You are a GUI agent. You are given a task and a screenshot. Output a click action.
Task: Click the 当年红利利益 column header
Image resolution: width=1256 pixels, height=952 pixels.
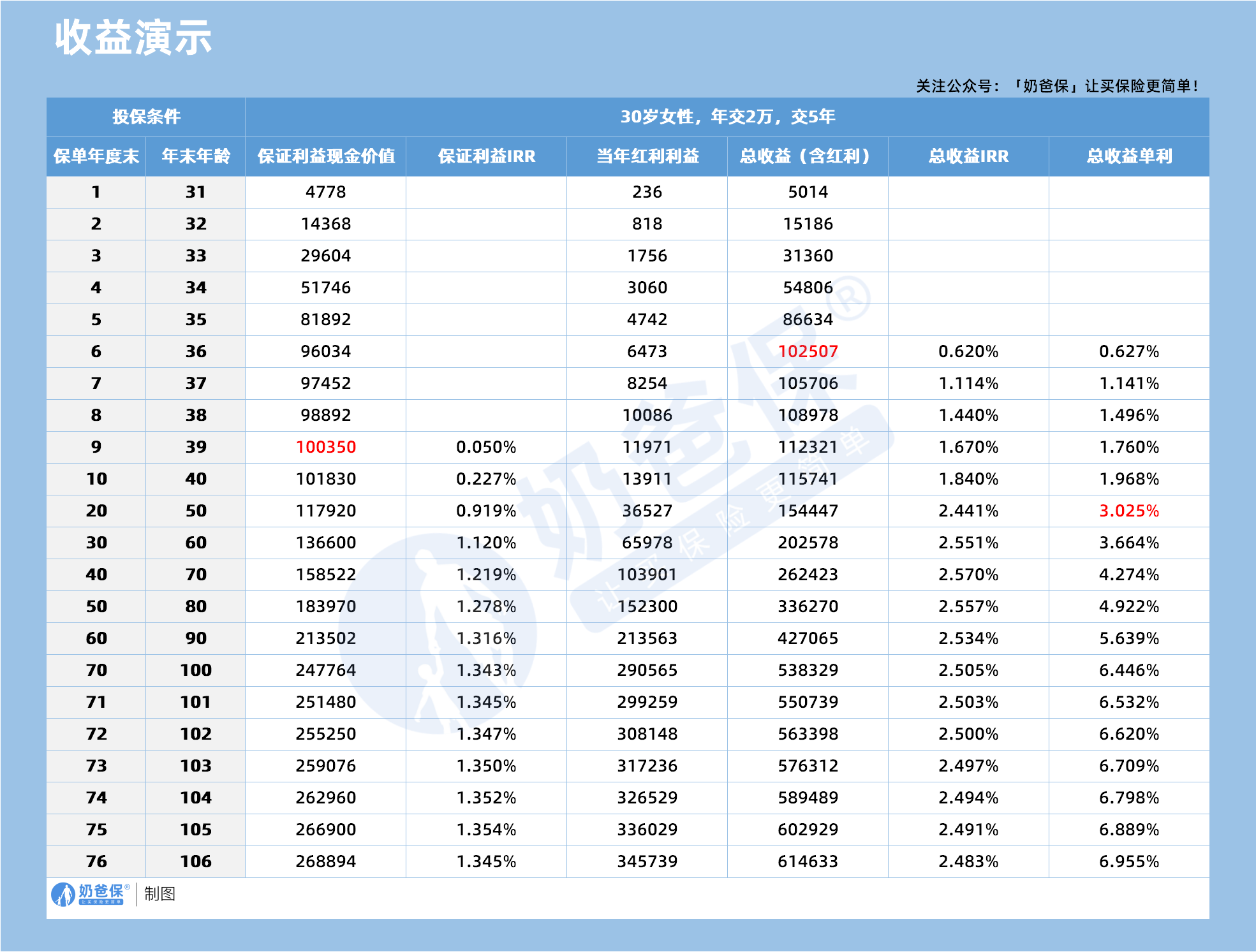point(646,155)
